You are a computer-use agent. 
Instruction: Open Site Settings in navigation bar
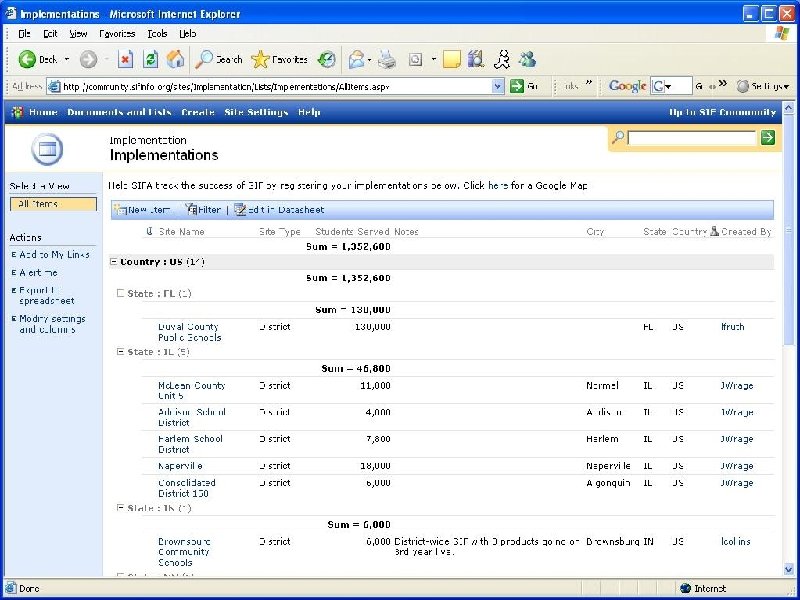(256, 112)
